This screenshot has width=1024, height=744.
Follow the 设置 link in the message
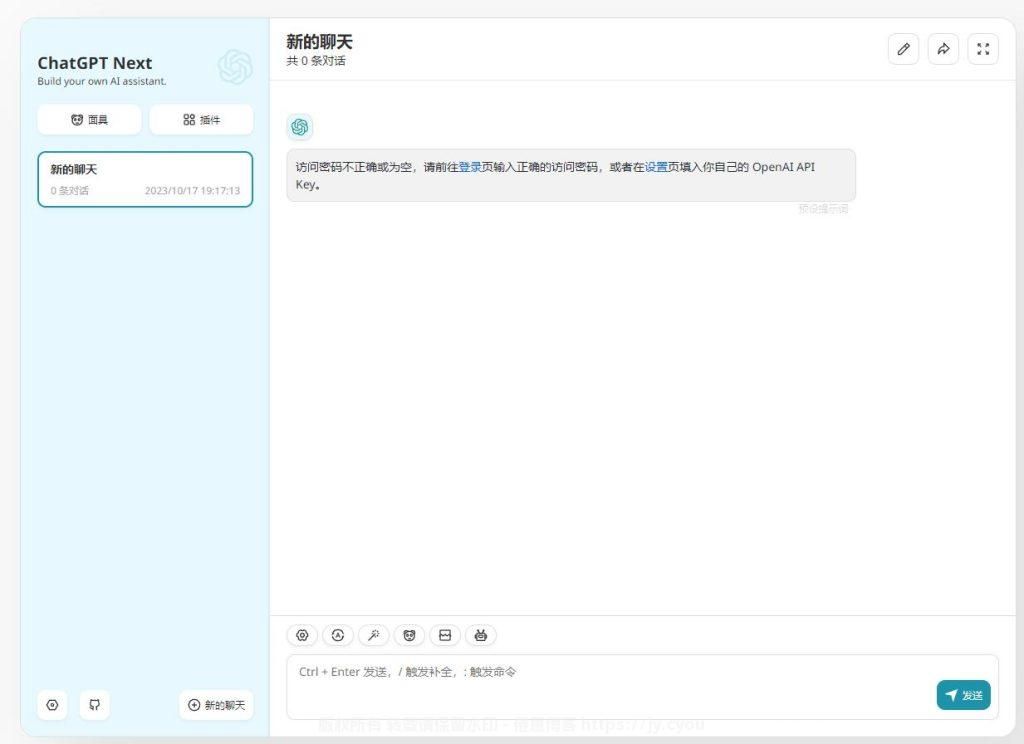656,168
